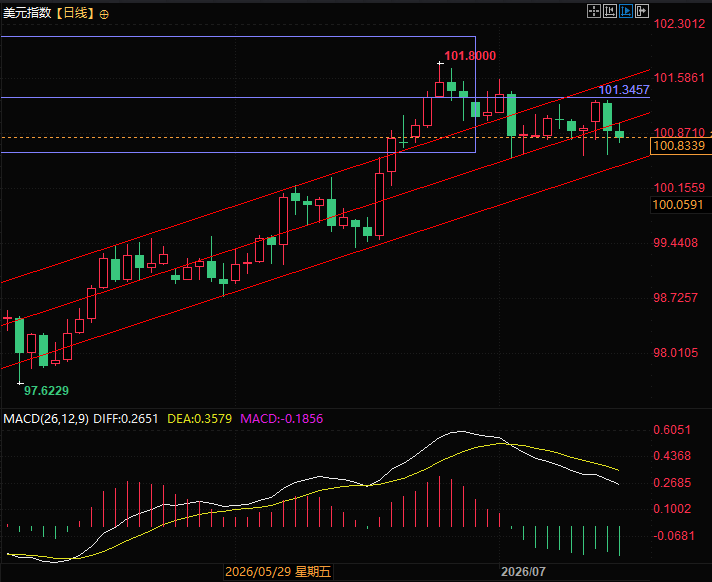Viewport: 712px width, 582px height.
Task: Click the 97.6229 low price marker
Action: [x=46, y=390]
